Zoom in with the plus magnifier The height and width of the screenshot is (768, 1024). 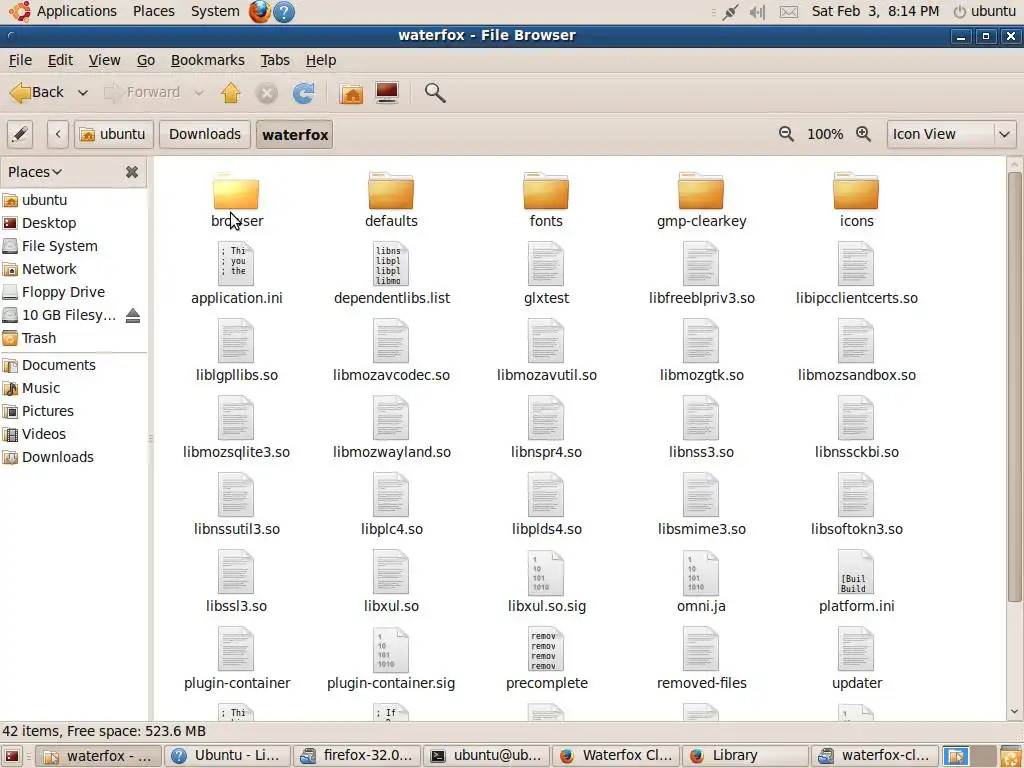(863, 134)
